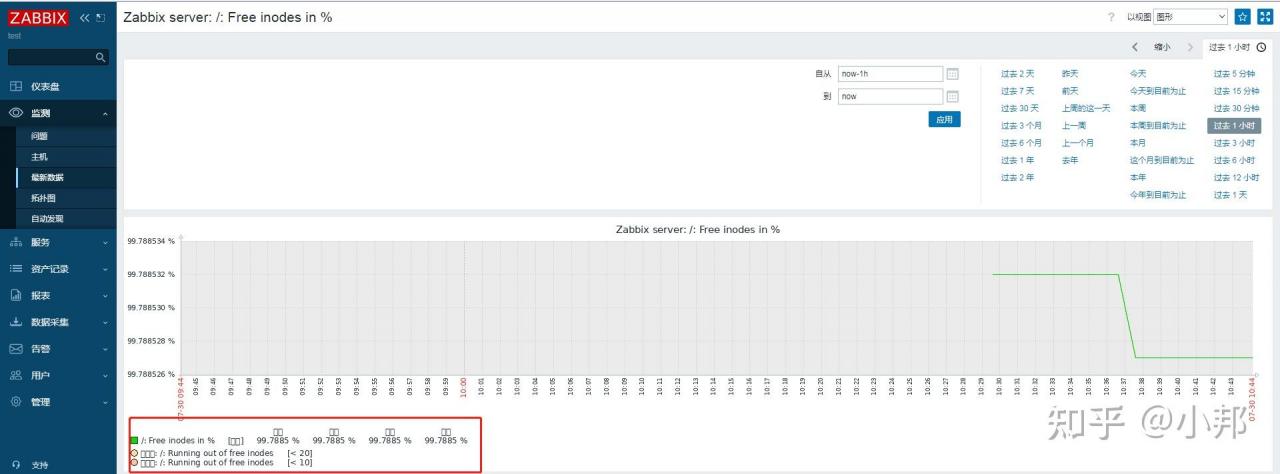Shift time range back with left arrow
Viewport: 1280px width, 474px height.
[x=1135, y=47]
